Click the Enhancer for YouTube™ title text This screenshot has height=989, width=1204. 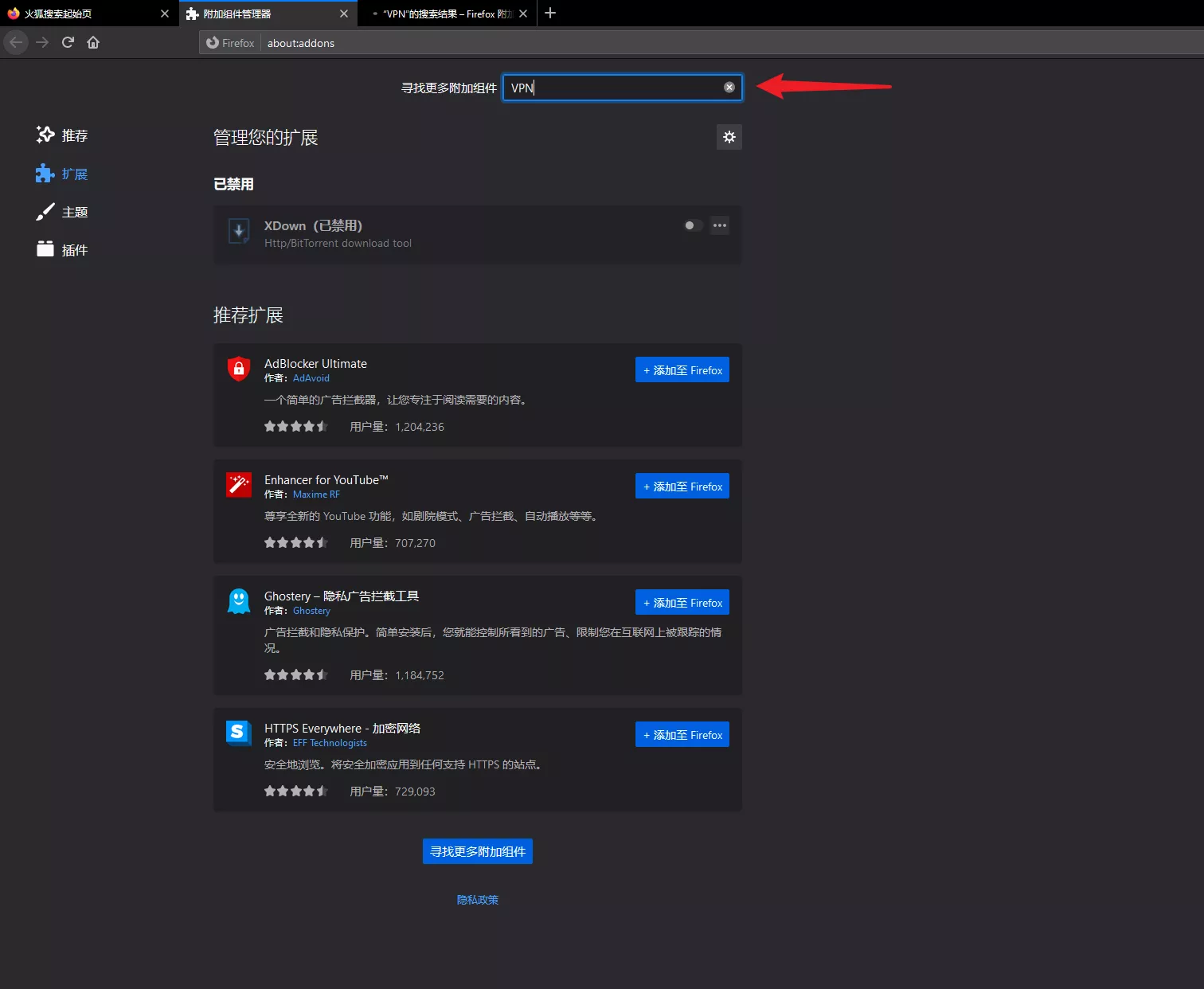coord(326,479)
